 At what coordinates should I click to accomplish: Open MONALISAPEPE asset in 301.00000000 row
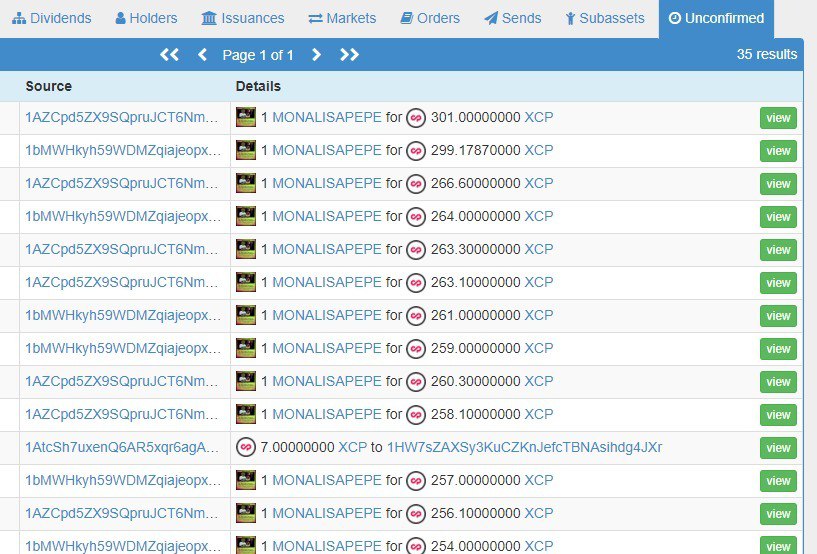tap(327, 117)
